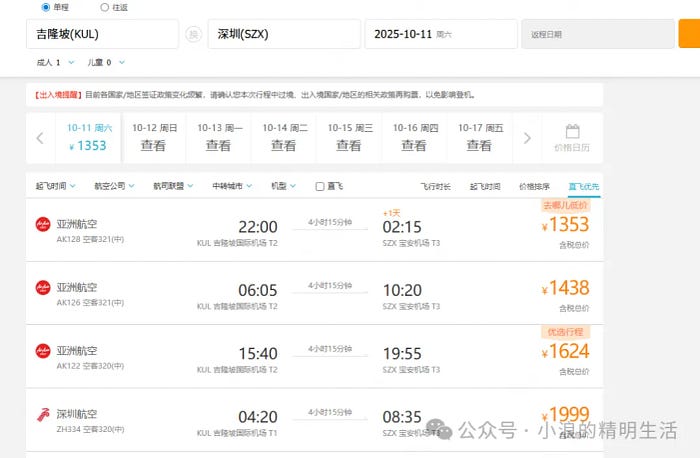Open the 价格日历 price calendar icon
Screen dimensions: 700x458
coord(572,138)
